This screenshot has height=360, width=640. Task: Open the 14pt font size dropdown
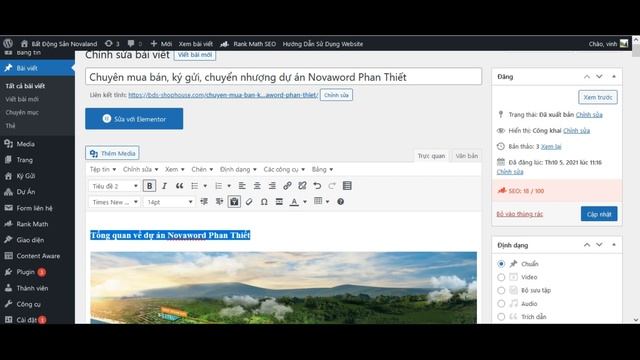click(x=169, y=202)
